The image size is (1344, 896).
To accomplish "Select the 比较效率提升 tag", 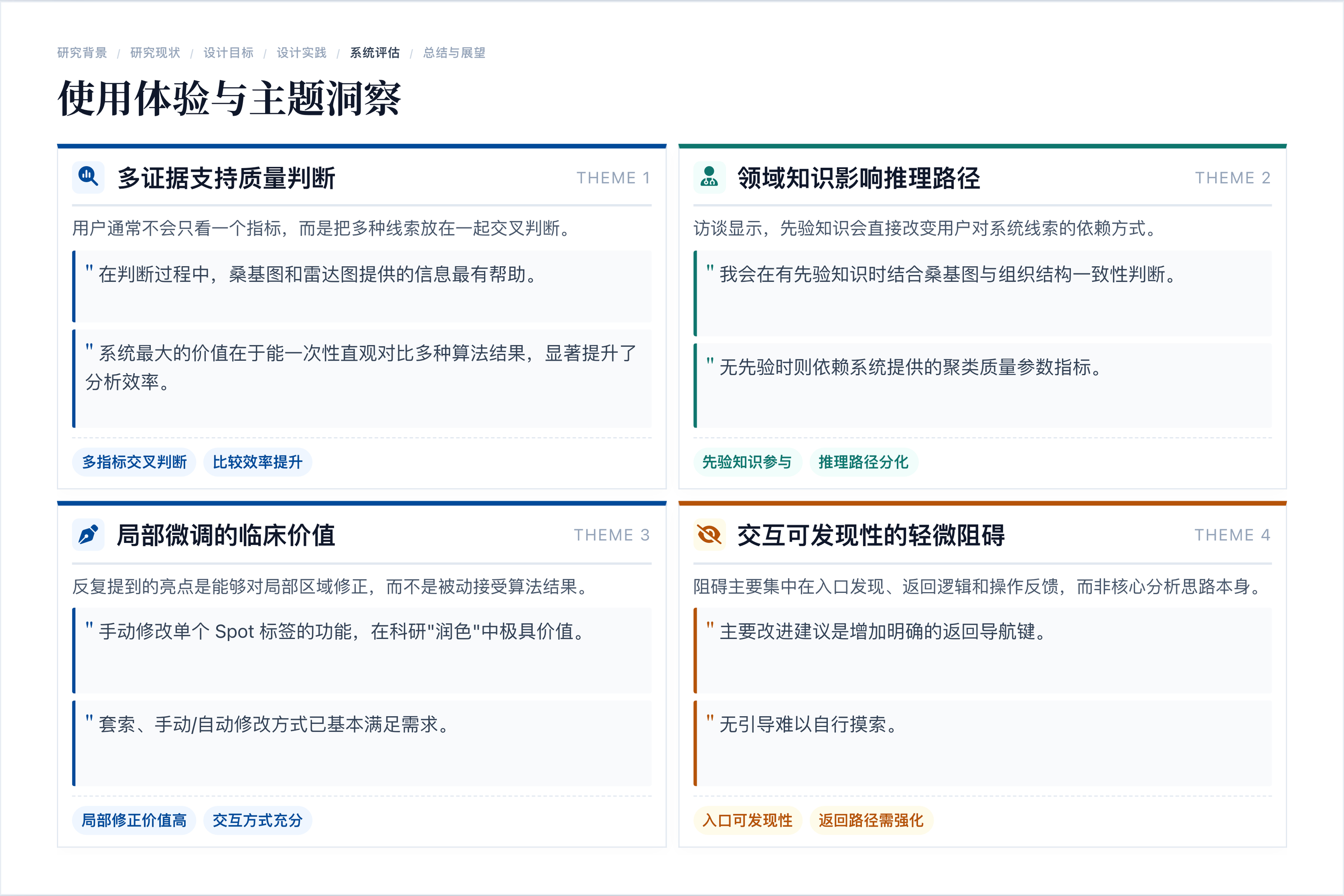I will (x=258, y=462).
